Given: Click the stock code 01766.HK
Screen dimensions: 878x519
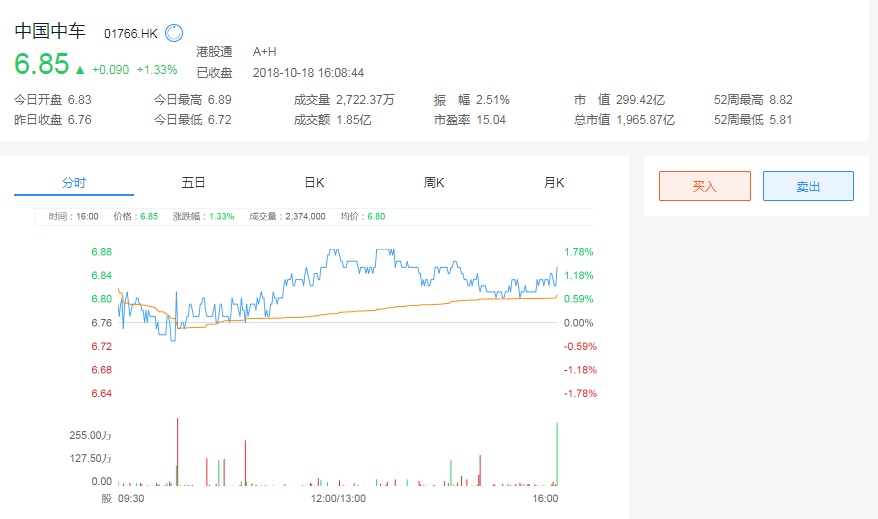Looking at the screenshot, I should 131,34.
